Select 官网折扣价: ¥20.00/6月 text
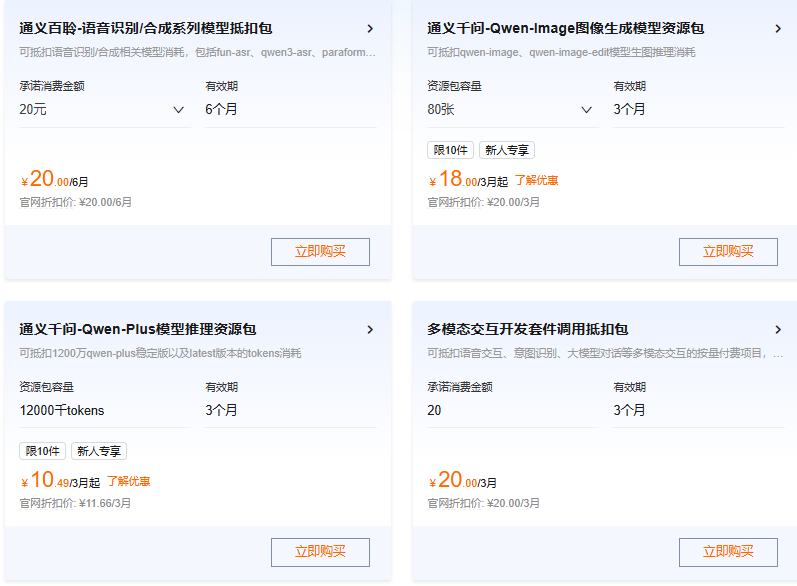The image size is (797, 586). (75, 202)
